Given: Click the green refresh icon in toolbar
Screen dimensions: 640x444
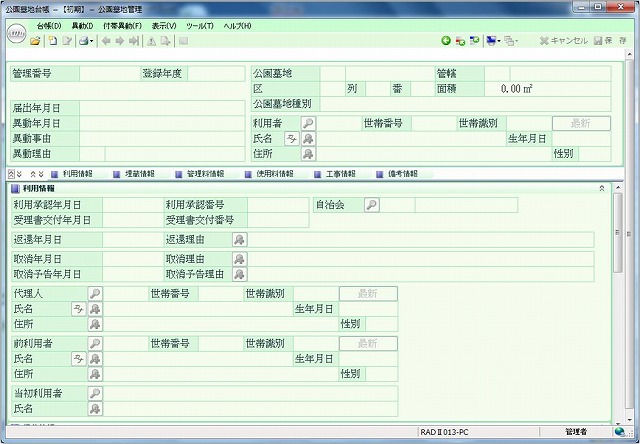Looking at the screenshot, I should pyautogui.click(x=446, y=41).
